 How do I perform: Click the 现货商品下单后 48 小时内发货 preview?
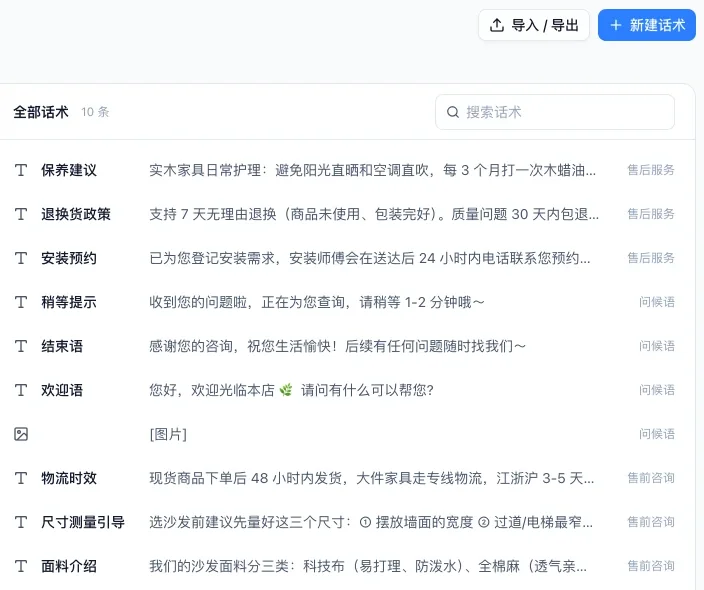click(x=372, y=478)
